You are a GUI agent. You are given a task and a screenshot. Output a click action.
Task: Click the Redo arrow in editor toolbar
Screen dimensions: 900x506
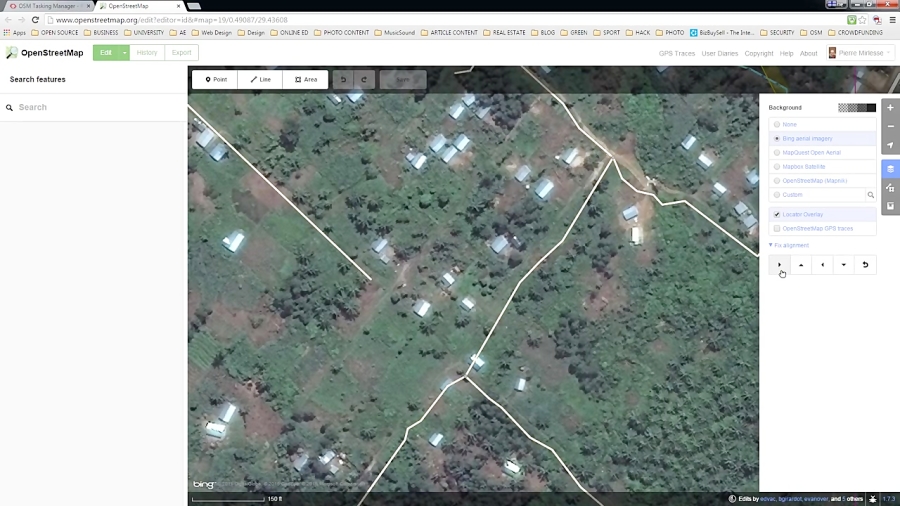[x=364, y=80]
